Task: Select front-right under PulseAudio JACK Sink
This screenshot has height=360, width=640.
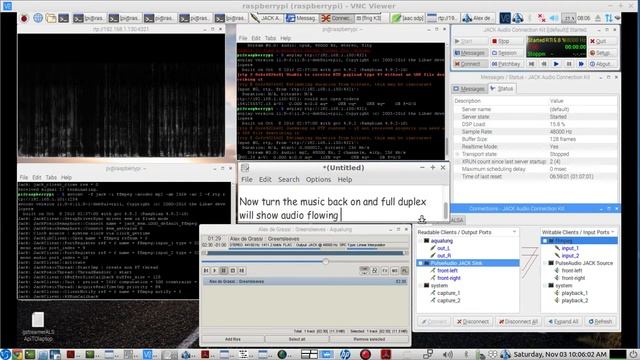Action: (449, 278)
